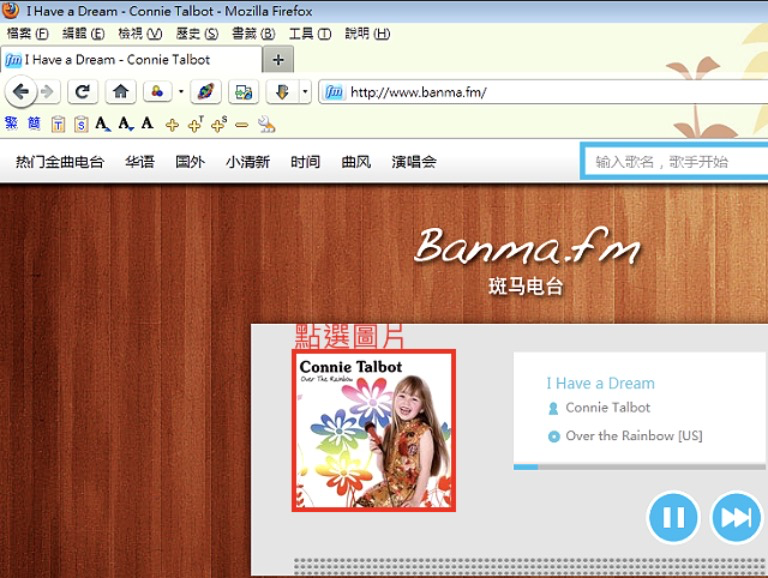
Task: Pause the playing song
Action: pyautogui.click(x=673, y=517)
